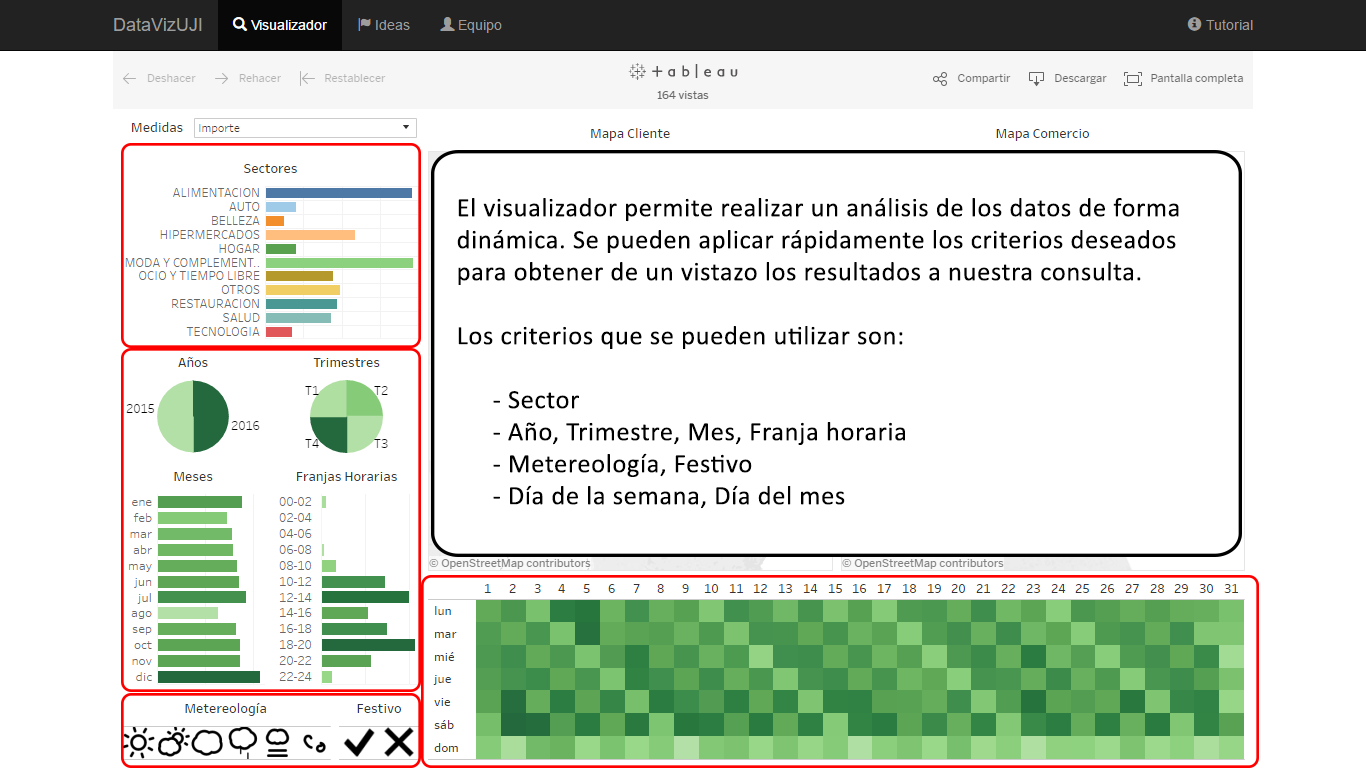Screen dimensions: 1366x768
Task: Click heatmap cell for sáb day 2
Action: click(513, 725)
